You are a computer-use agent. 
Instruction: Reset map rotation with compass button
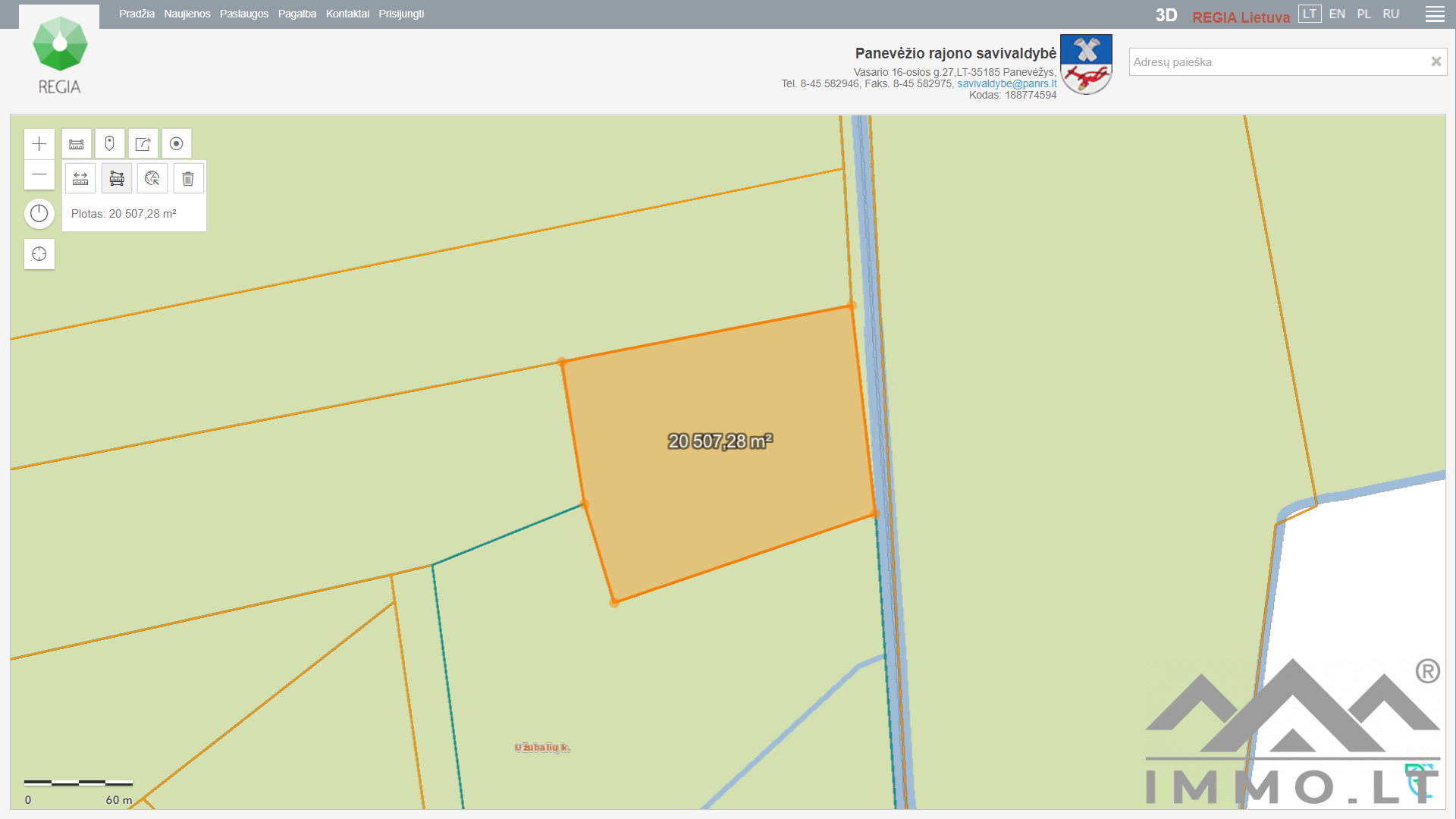(x=39, y=214)
